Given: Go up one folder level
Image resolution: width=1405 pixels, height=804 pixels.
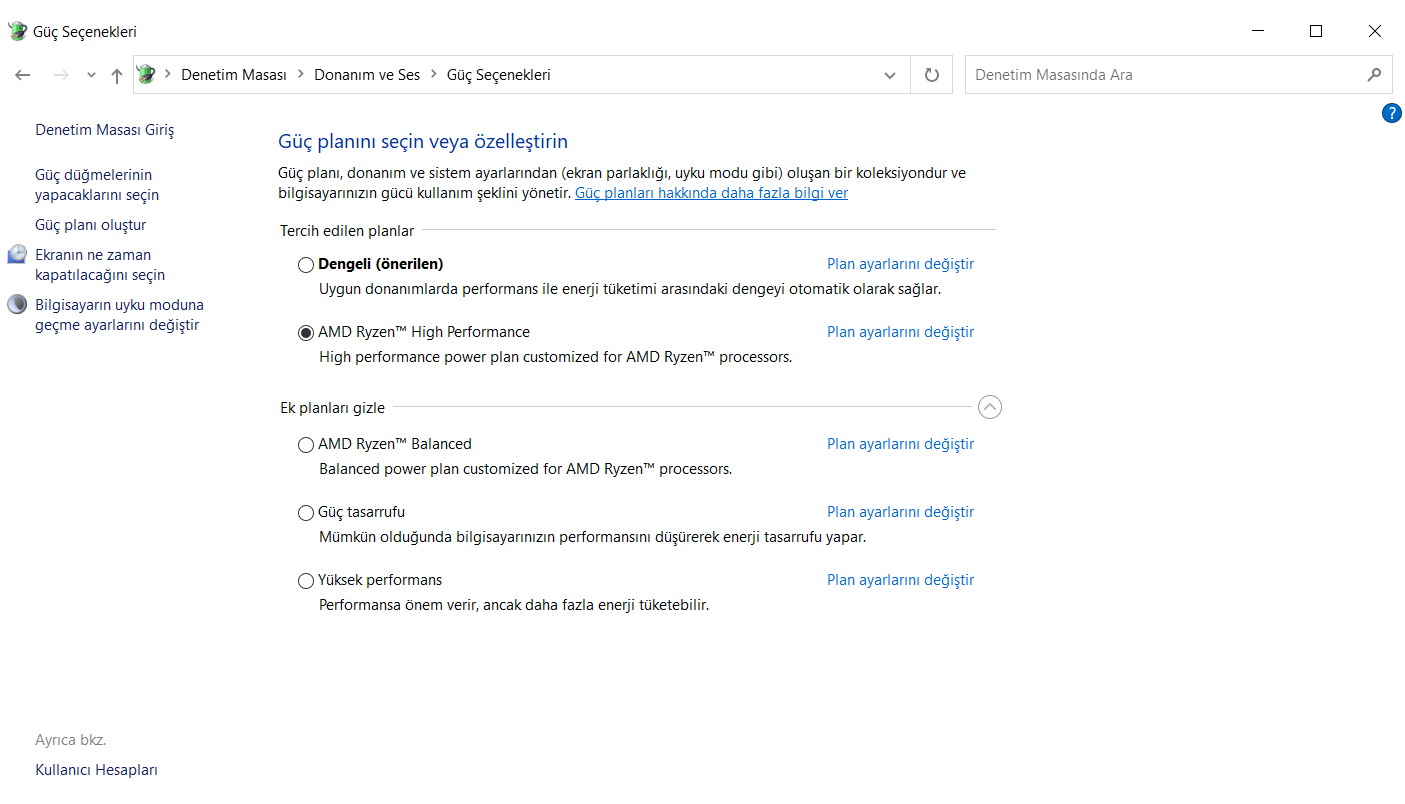Looking at the screenshot, I should tap(117, 75).
